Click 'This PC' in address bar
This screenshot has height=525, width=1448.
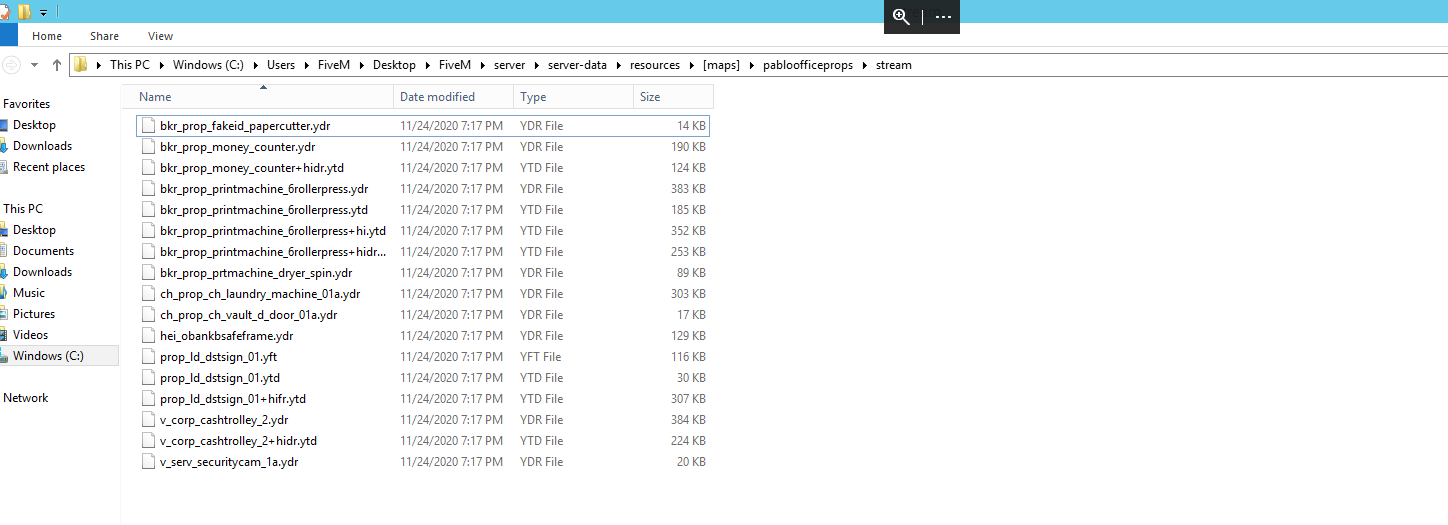tap(130, 65)
